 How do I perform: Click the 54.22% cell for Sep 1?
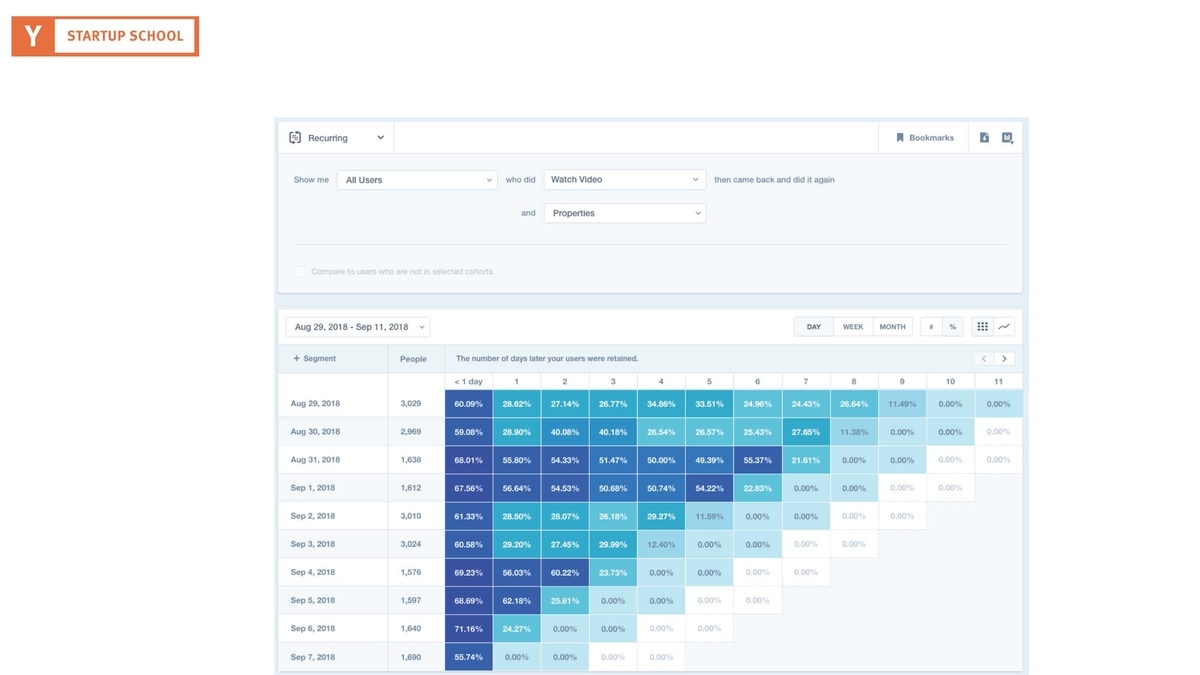click(710, 488)
